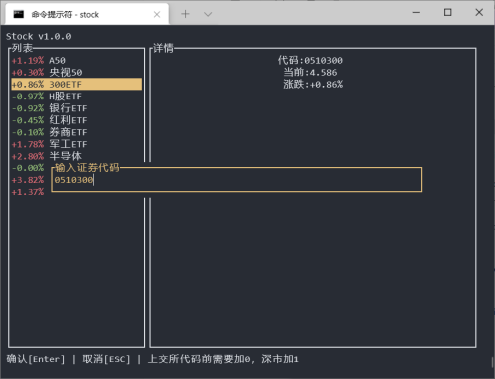Click the 列表 panel title
This screenshot has width=495, height=379.
pyautogui.click(x=22, y=48)
